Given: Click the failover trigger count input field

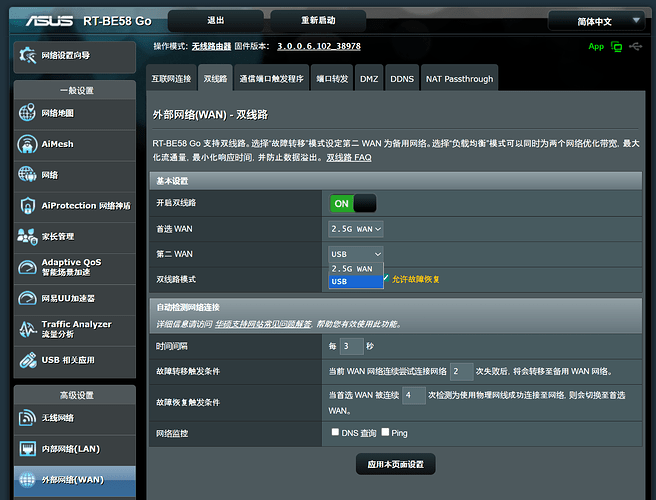Looking at the screenshot, I should point(461,371).
